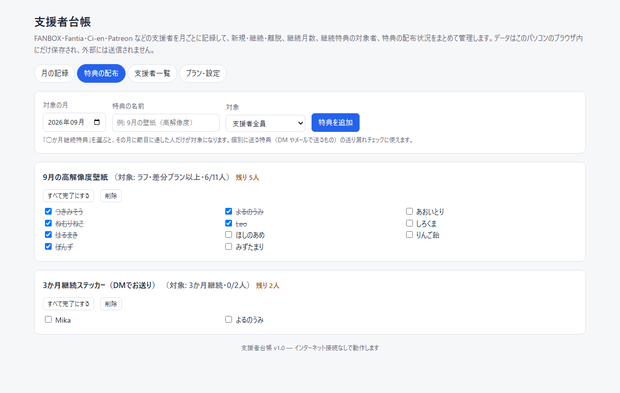Tick the しろくま checkbox

409,223
